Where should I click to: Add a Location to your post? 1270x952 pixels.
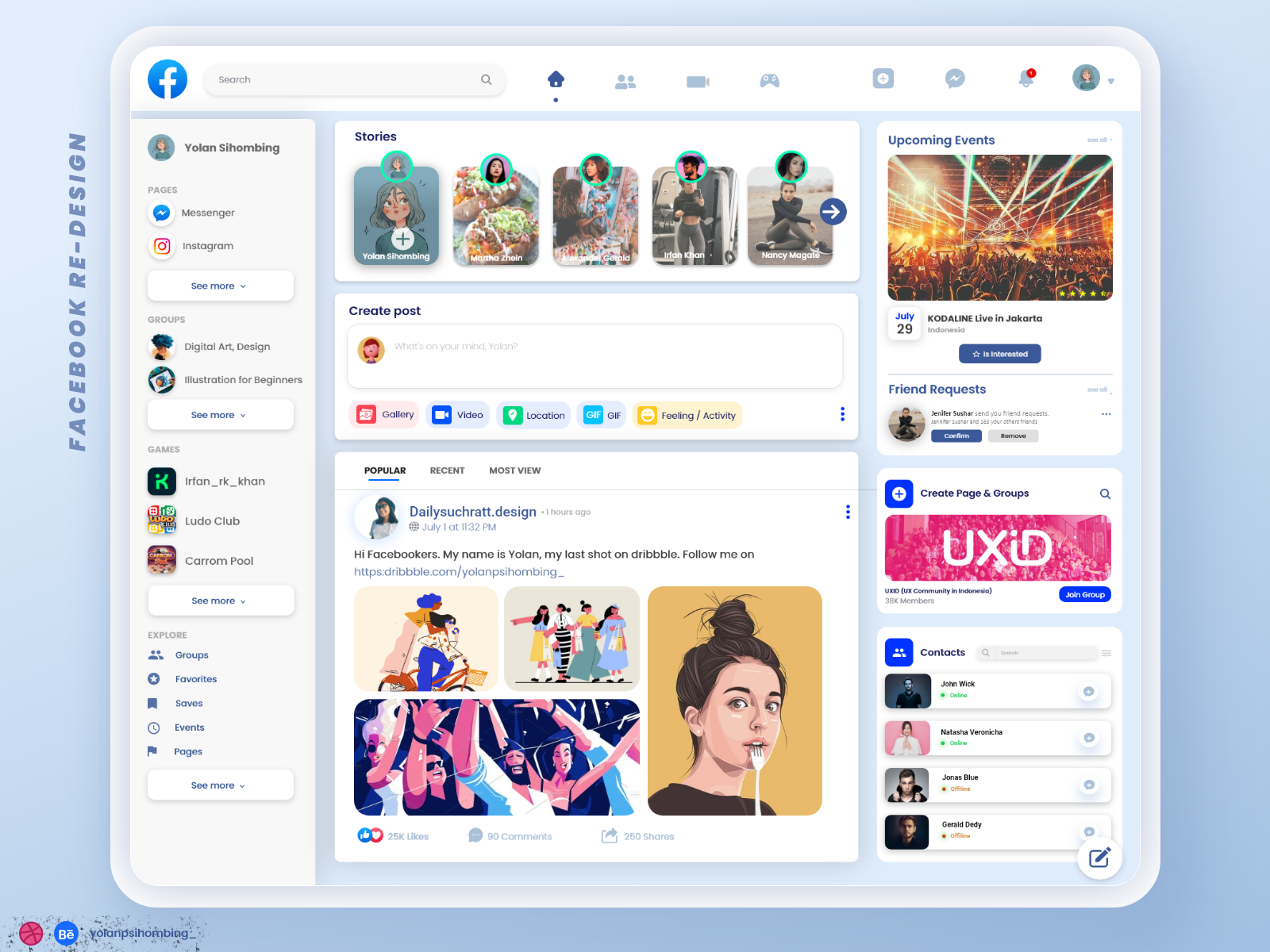click(533, 414)
